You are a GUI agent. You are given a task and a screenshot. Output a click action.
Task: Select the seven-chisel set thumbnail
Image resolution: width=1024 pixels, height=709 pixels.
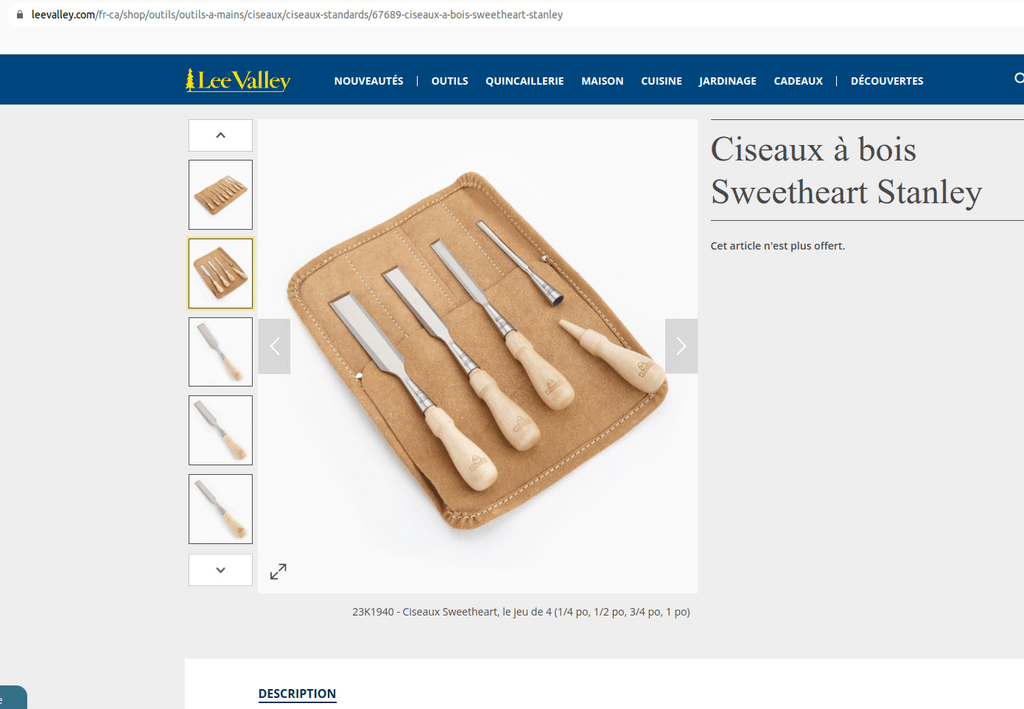(221, 195)
